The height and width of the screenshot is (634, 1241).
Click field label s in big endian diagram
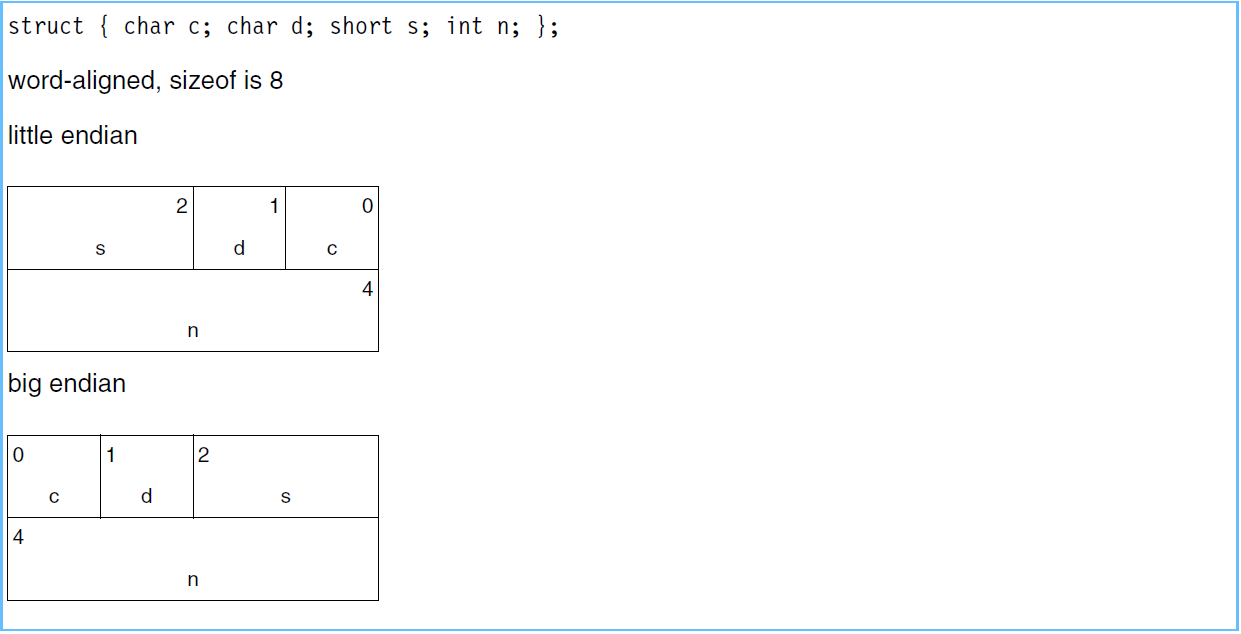[x=286, y=497]
